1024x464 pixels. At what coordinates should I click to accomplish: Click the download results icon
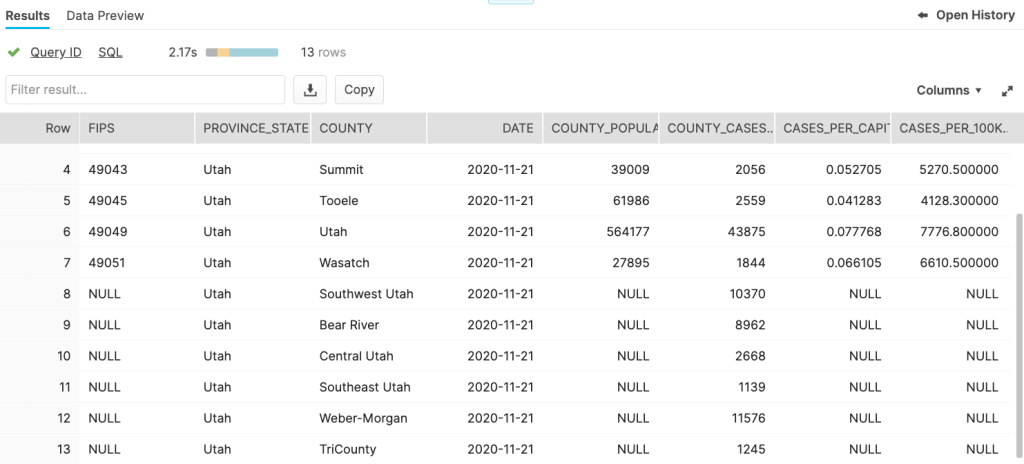coord(310,90)
